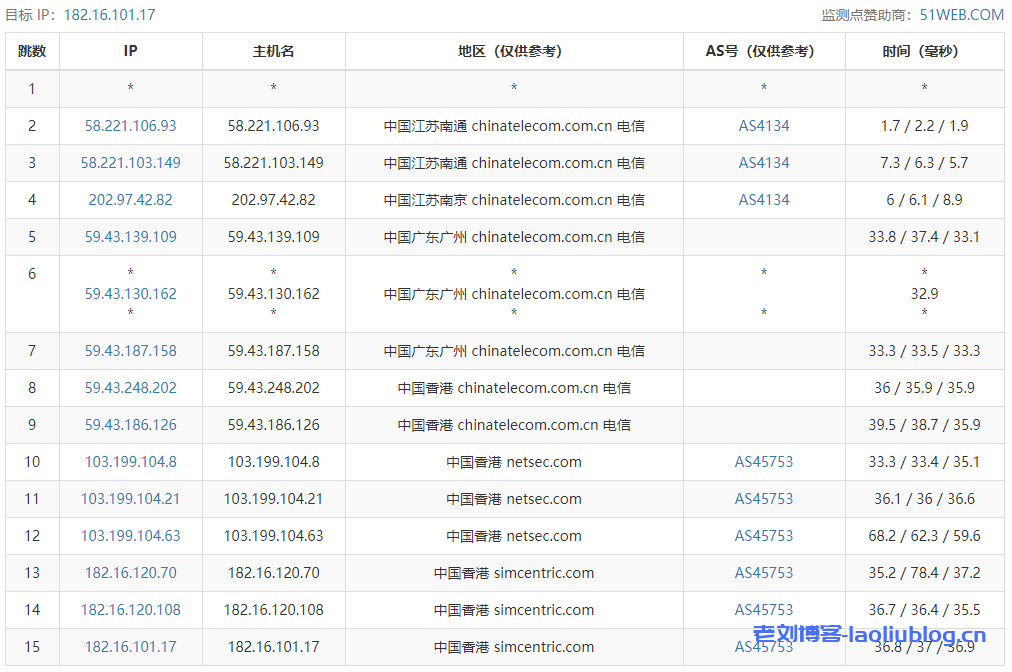Open AS45753 link in hop 10 row

click(764, 462)
